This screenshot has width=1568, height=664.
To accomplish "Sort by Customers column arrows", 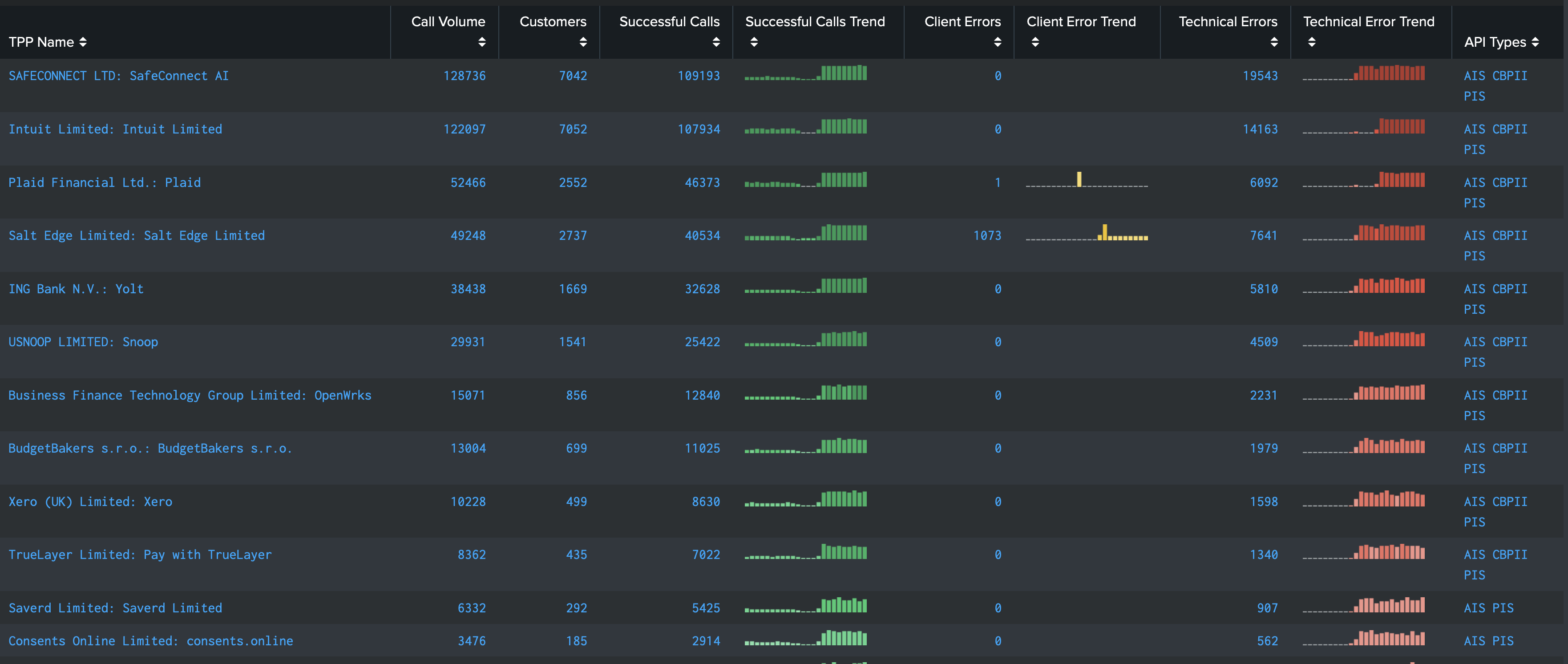I will (582, 42).
